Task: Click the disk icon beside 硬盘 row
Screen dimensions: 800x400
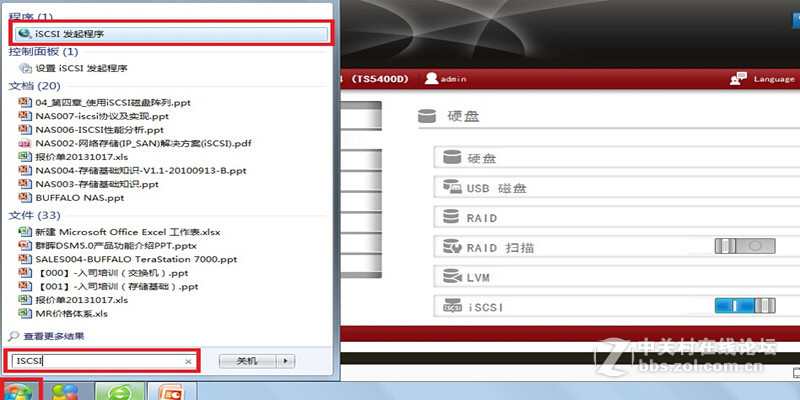Action: (452, 157)
